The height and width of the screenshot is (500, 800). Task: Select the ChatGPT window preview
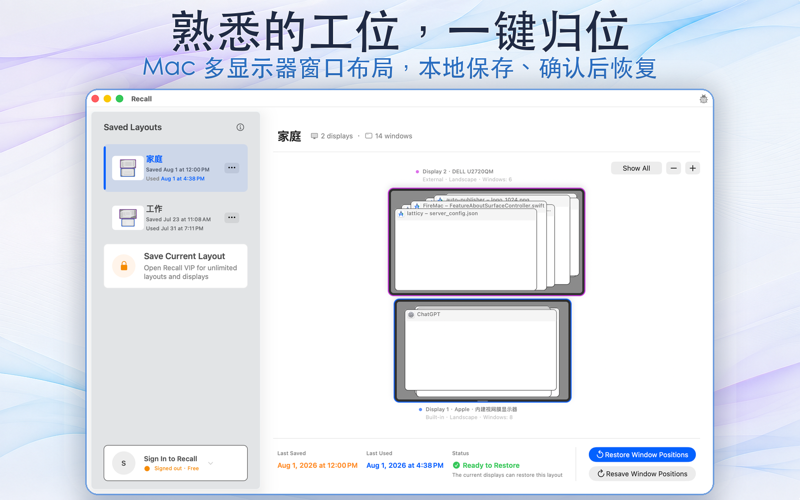pyautogui.click(x=481, y=349)
